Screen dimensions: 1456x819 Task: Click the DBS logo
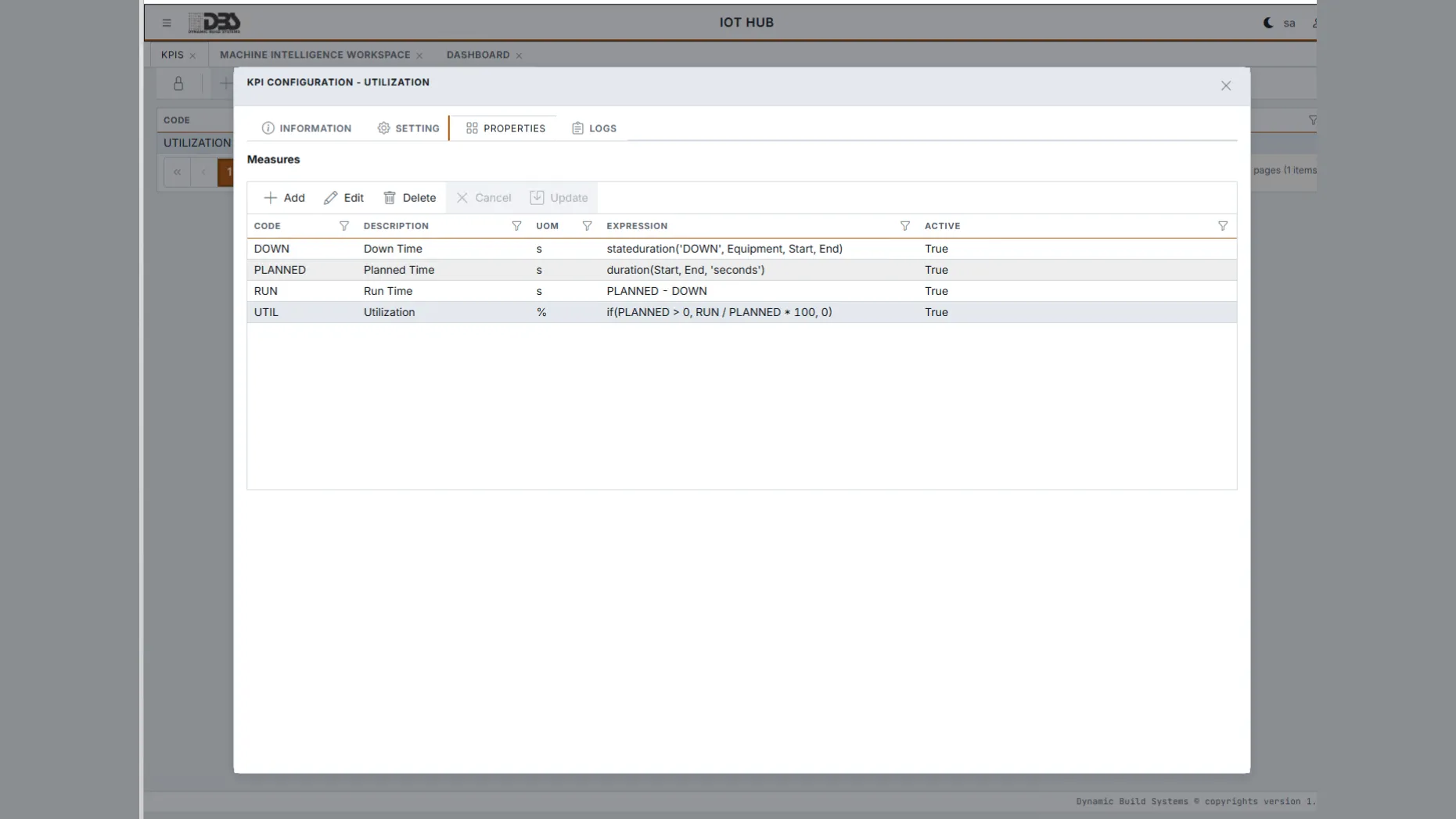click(214, 23)
